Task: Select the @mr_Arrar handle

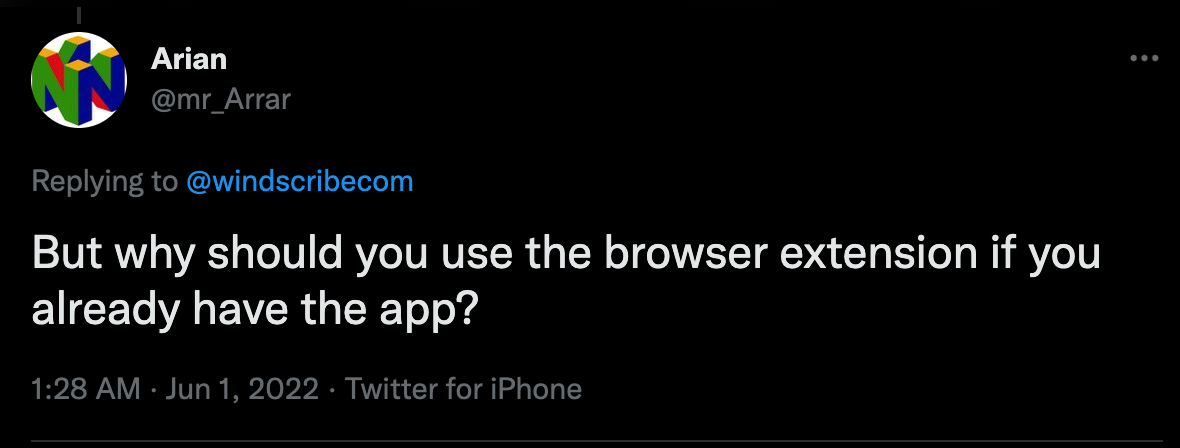Action: [x=220, y=99]
